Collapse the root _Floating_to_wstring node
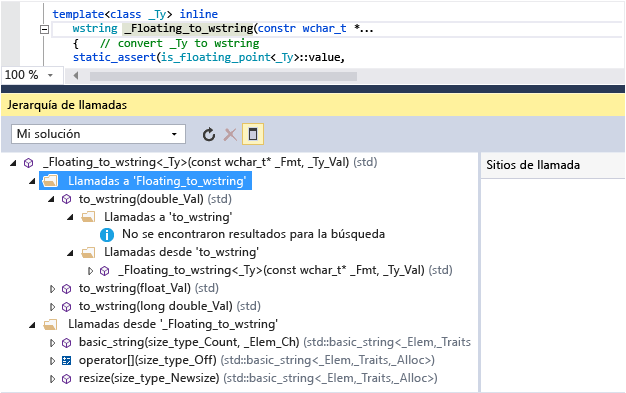The width and height of the screenshot is (626, 393). pos(13,163)
